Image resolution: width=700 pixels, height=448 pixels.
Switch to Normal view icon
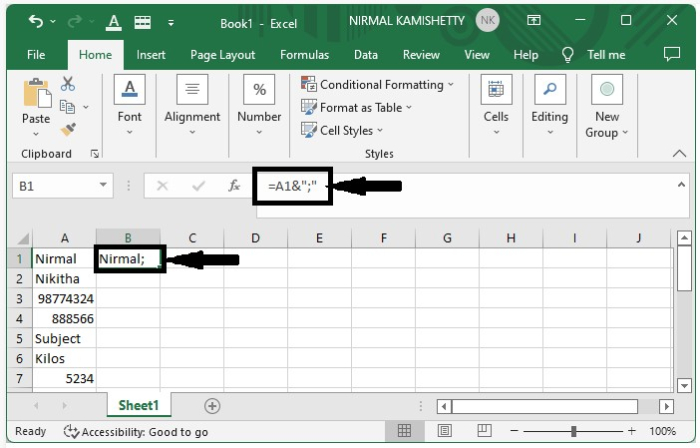[x=404, y=431]
